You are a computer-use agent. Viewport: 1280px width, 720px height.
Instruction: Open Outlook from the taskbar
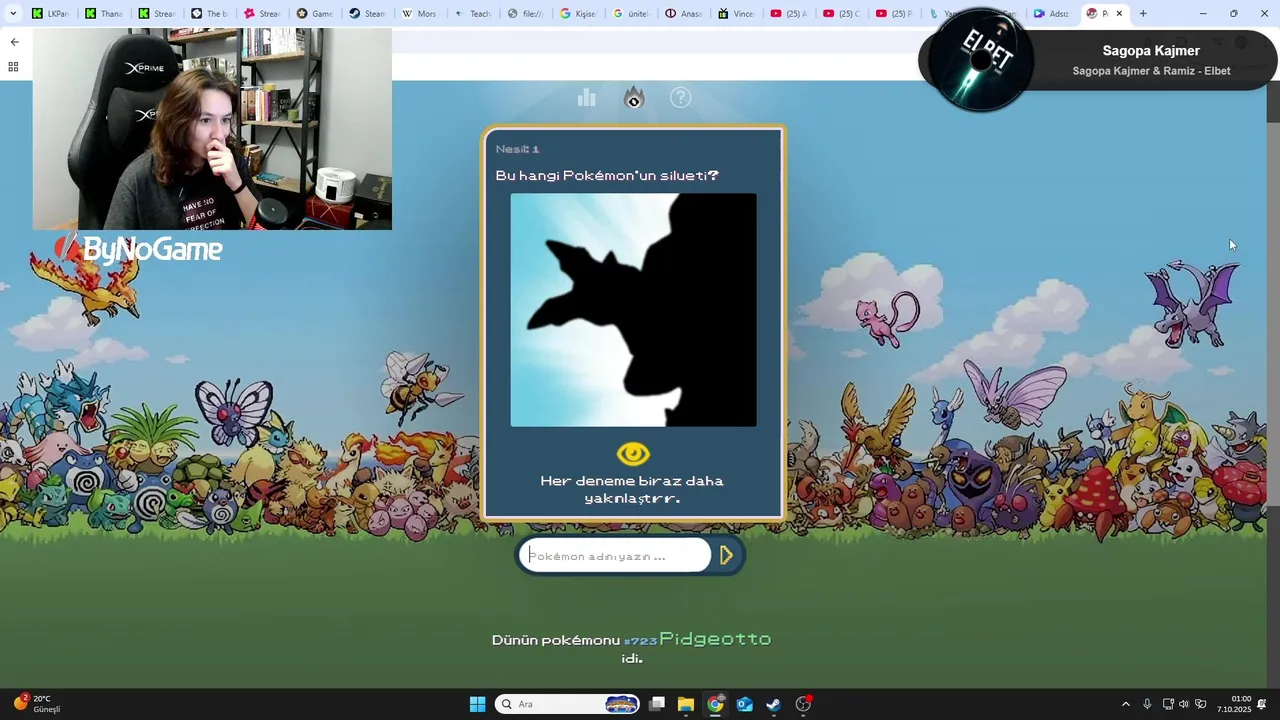pos(744,704)
